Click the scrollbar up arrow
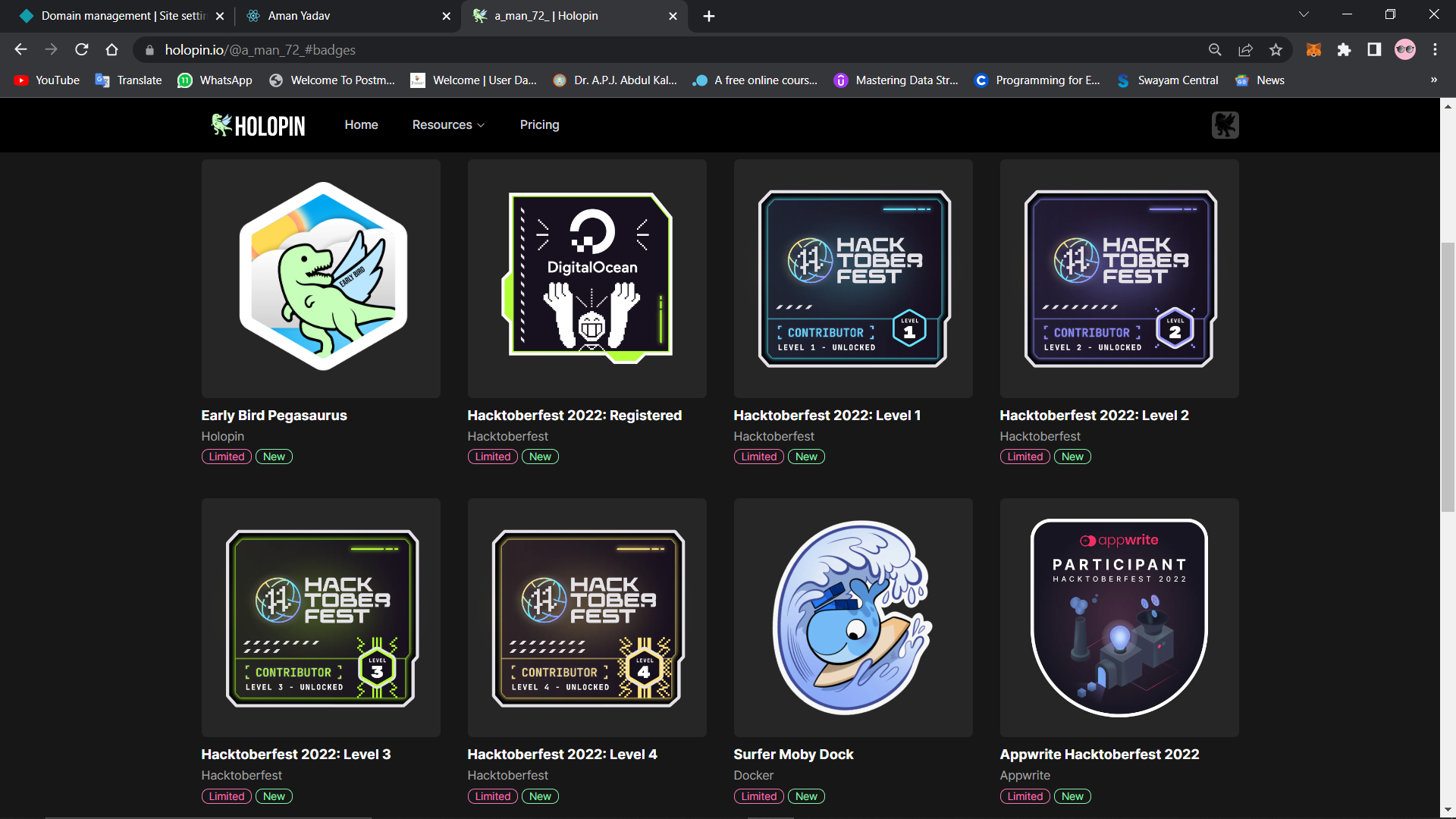Screen dimensions: 1456x819 pyautogui.click(x=1448, y=106)
